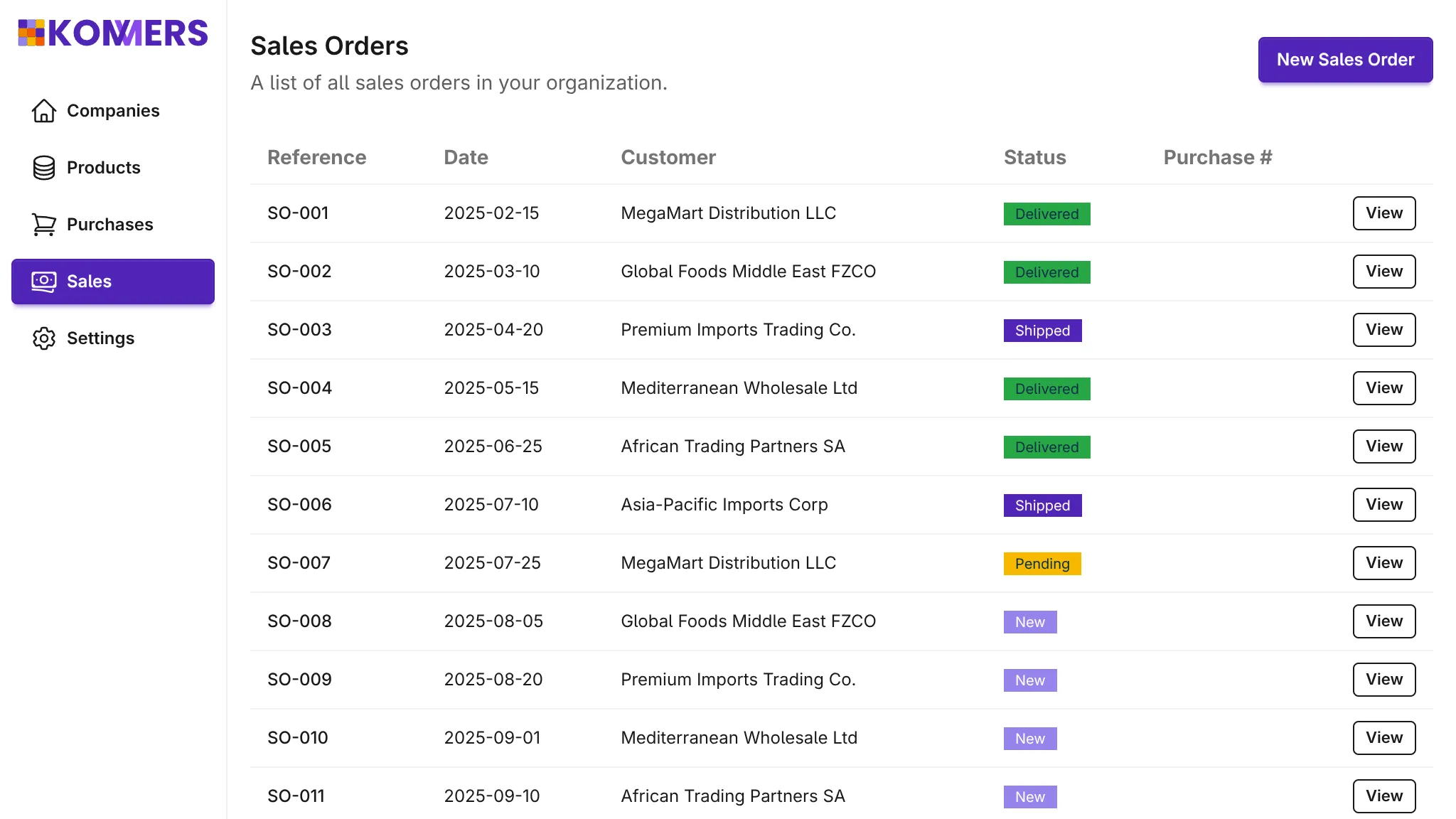
Task: Sort orders by the Date column
Action: click(x=466, y=157)
